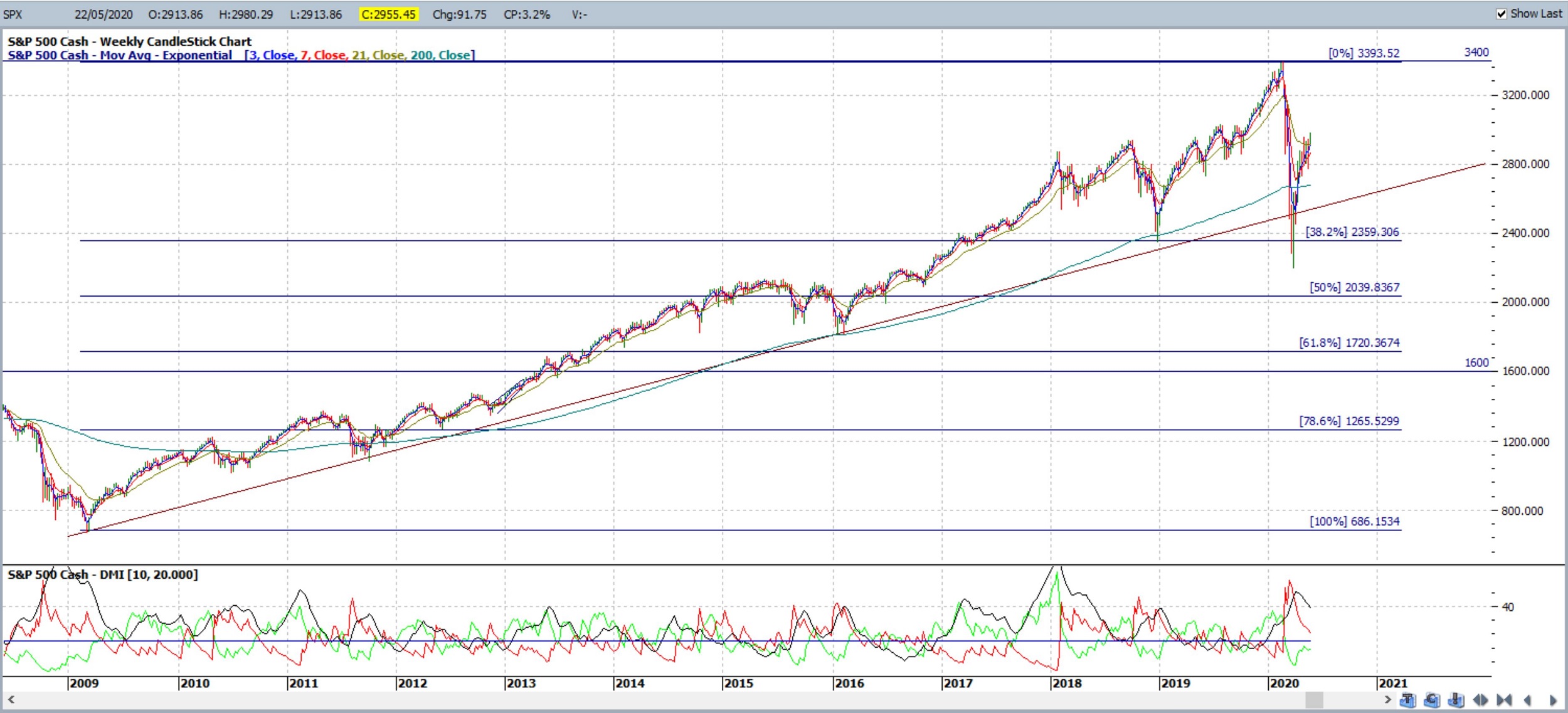Click the horizontal scrollbar thumb

pyautogui.click(x=1314, y=699)
